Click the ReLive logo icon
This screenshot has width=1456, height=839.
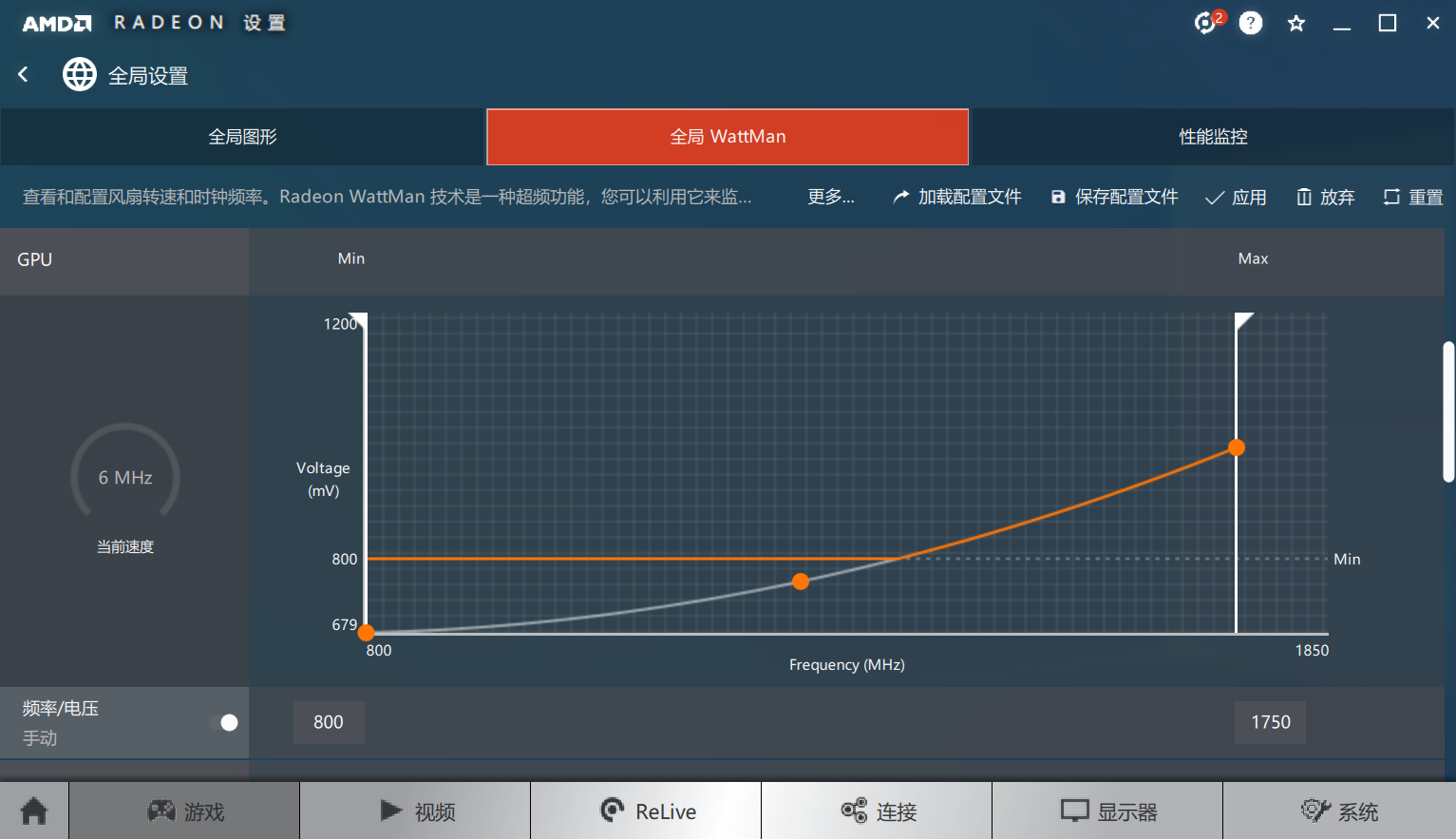(613, 810)
